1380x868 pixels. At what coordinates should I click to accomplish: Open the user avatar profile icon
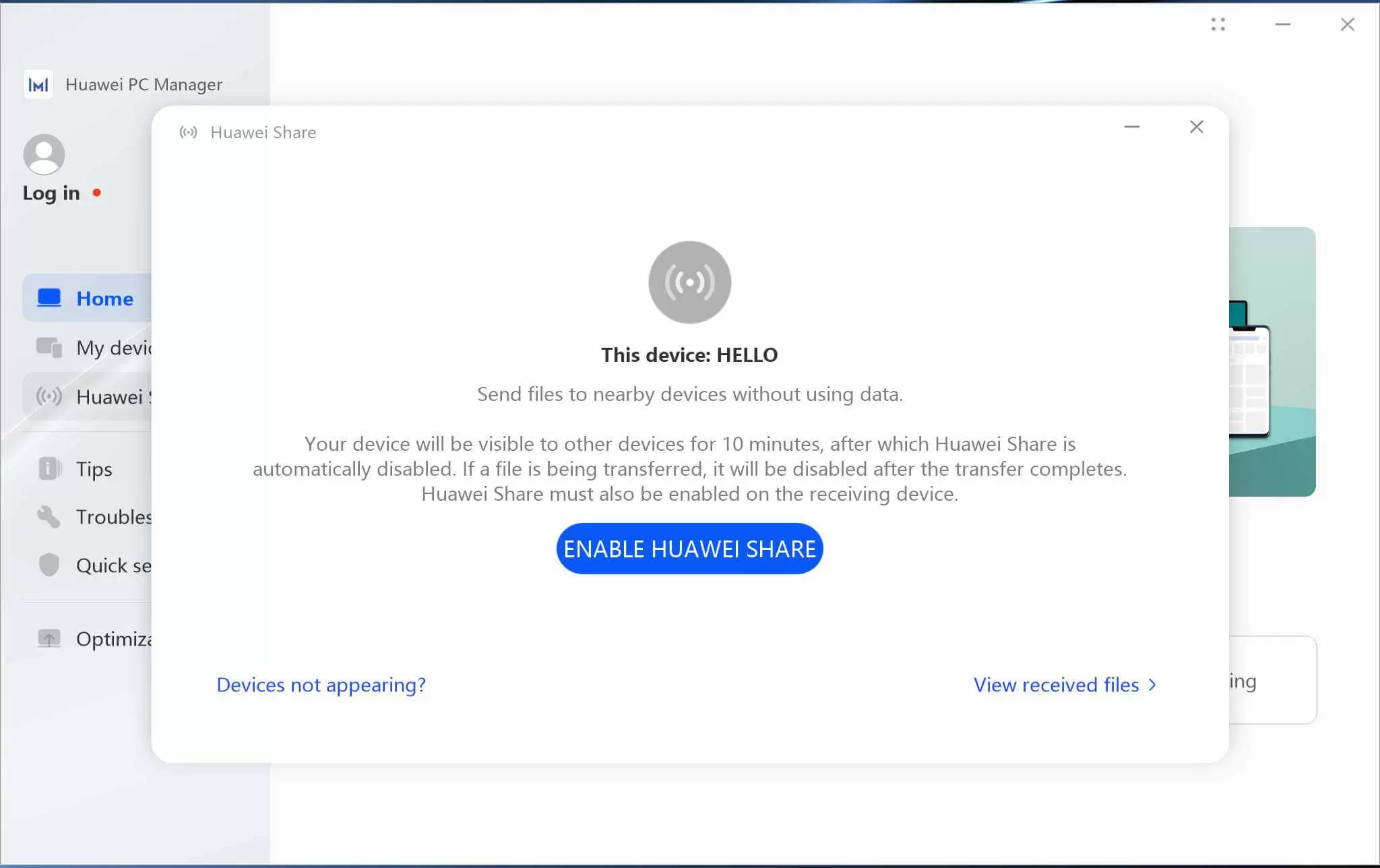point(44,154)
